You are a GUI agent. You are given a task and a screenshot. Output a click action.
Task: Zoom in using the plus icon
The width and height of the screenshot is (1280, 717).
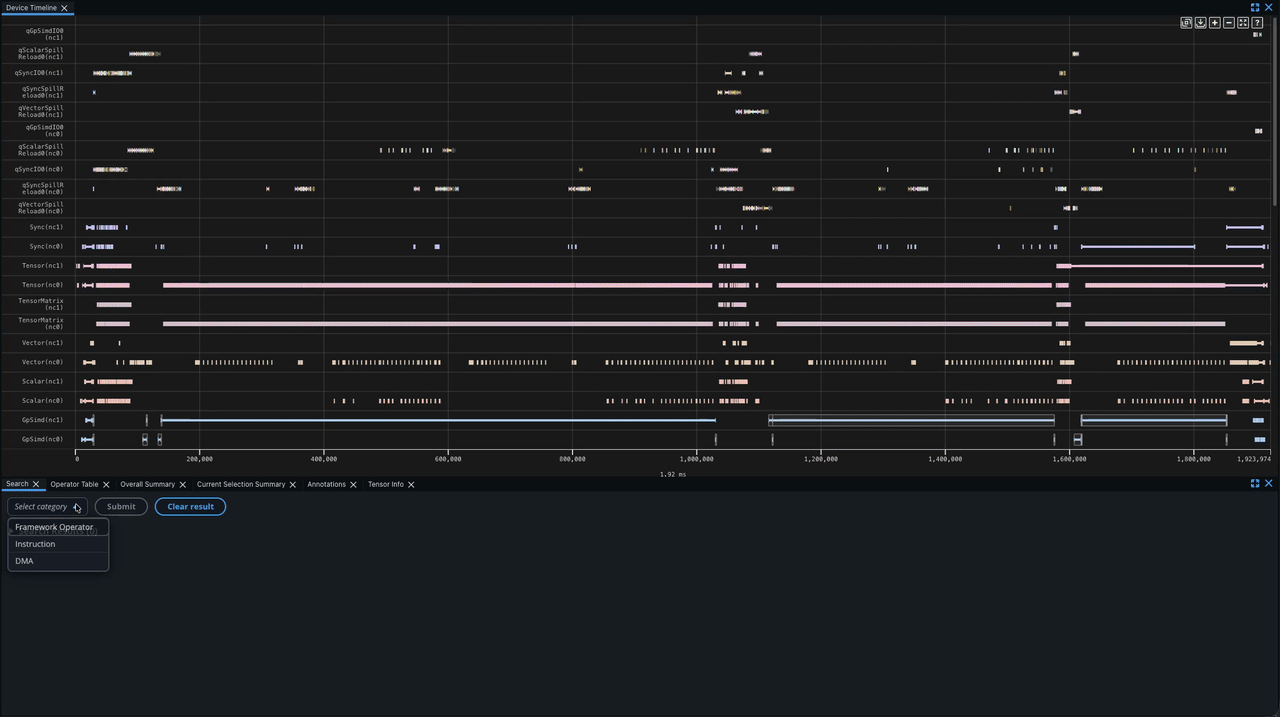(x=1215, y=23)
